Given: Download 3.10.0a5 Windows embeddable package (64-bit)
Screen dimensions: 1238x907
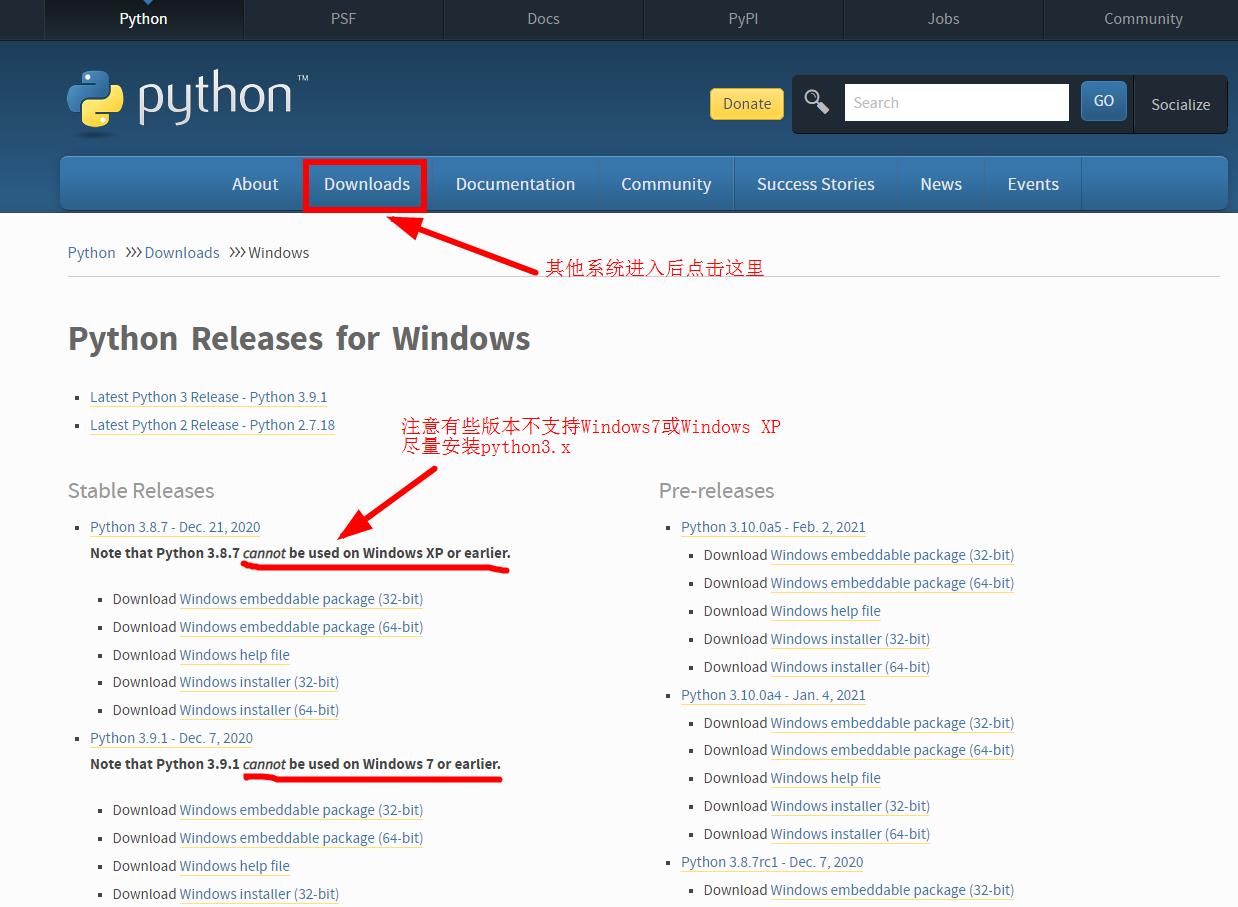Looking at the screenshot, I should 892,583.
